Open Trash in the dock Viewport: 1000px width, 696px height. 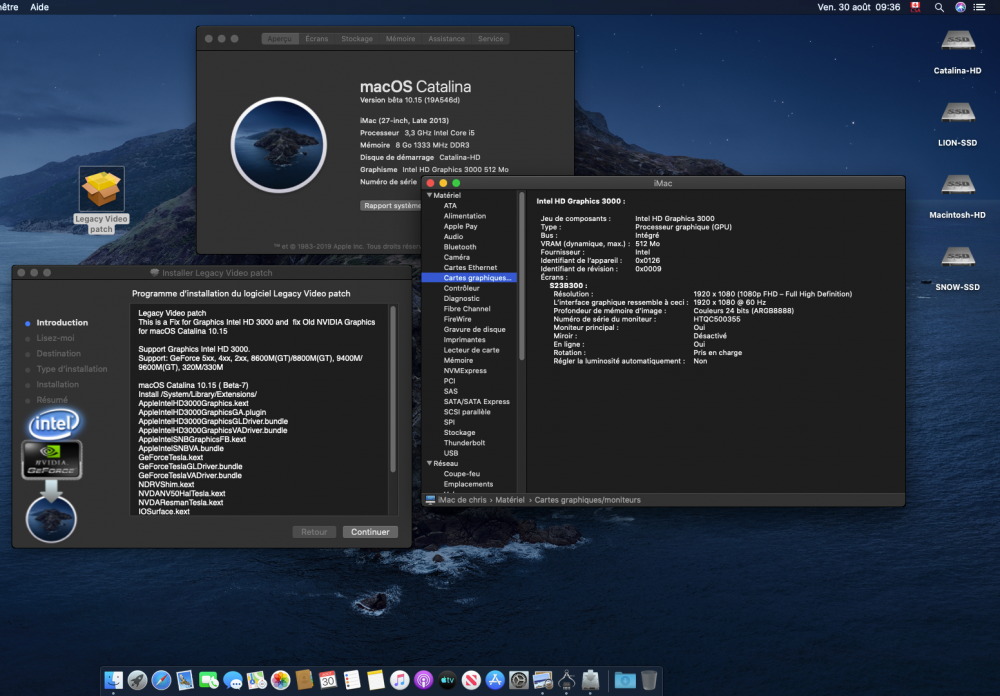[649, 680]
